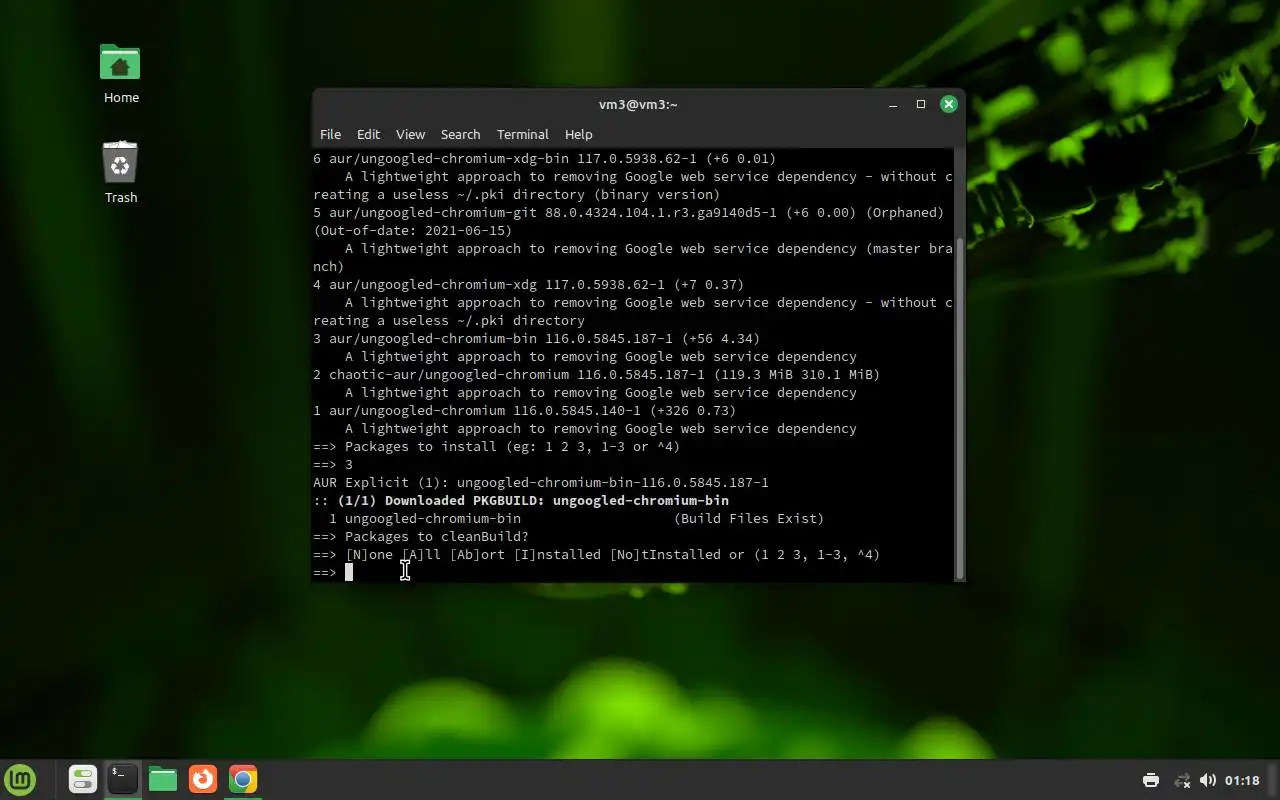Click the '(Build Files Exist)' text
1280x800 pixels.
pyautogui.click(x=749, y=518)
